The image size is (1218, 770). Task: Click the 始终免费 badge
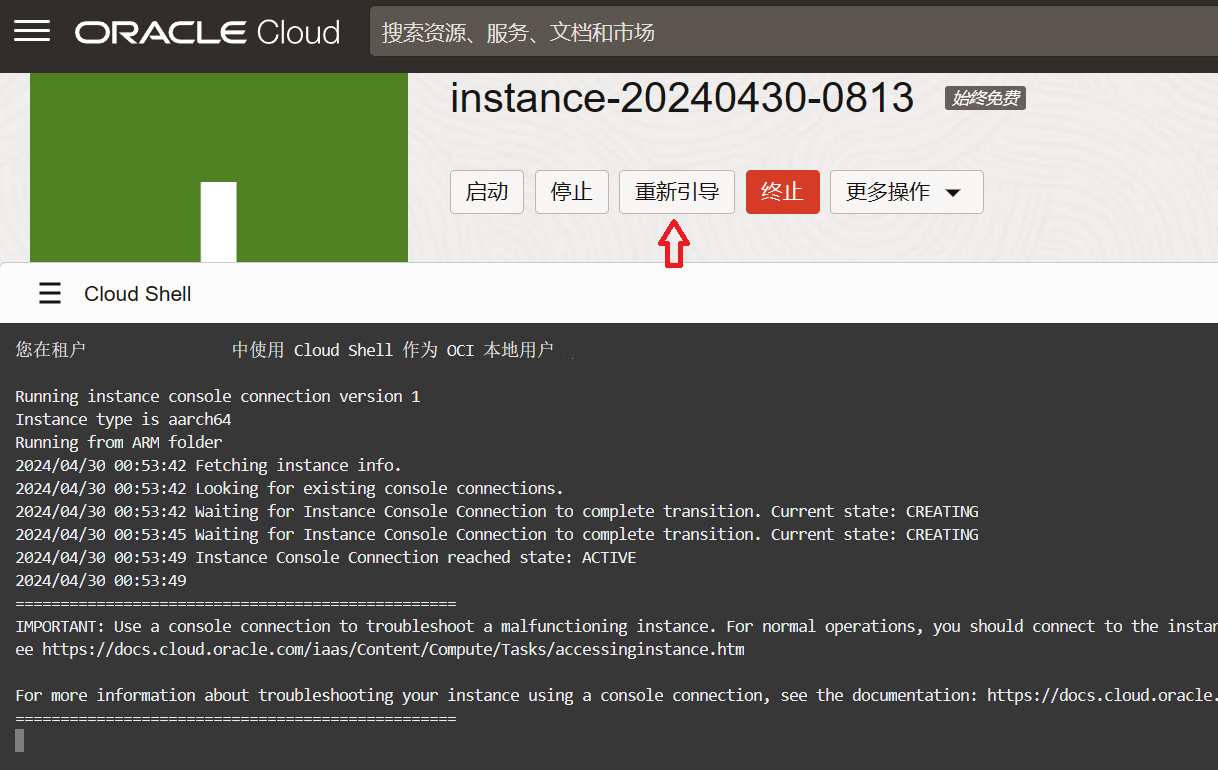pos(985,98)
